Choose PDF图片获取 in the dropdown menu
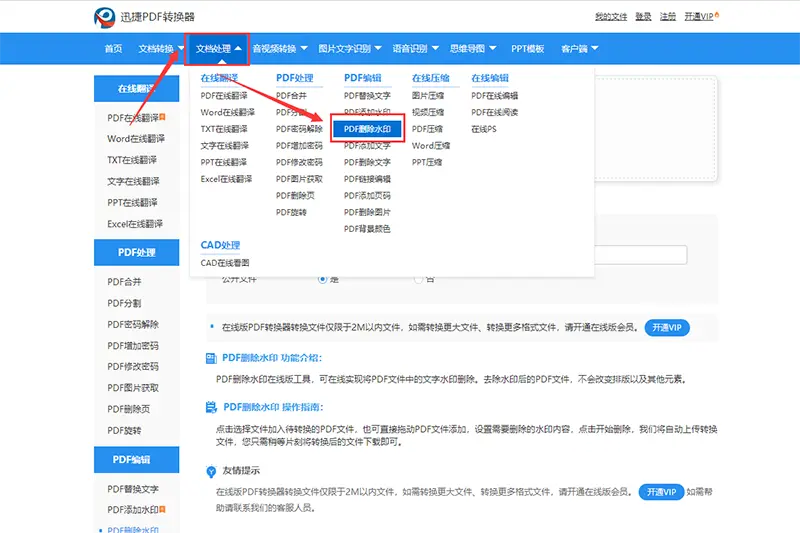The image size is (800, 533). (299, 179)
